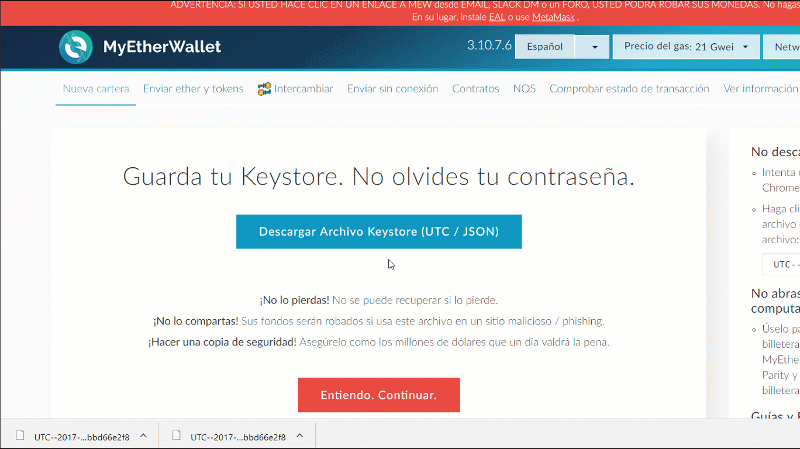Screen dimensions: 800x449
Task: Follow the EAL link in warning
Action: (496, 17)
